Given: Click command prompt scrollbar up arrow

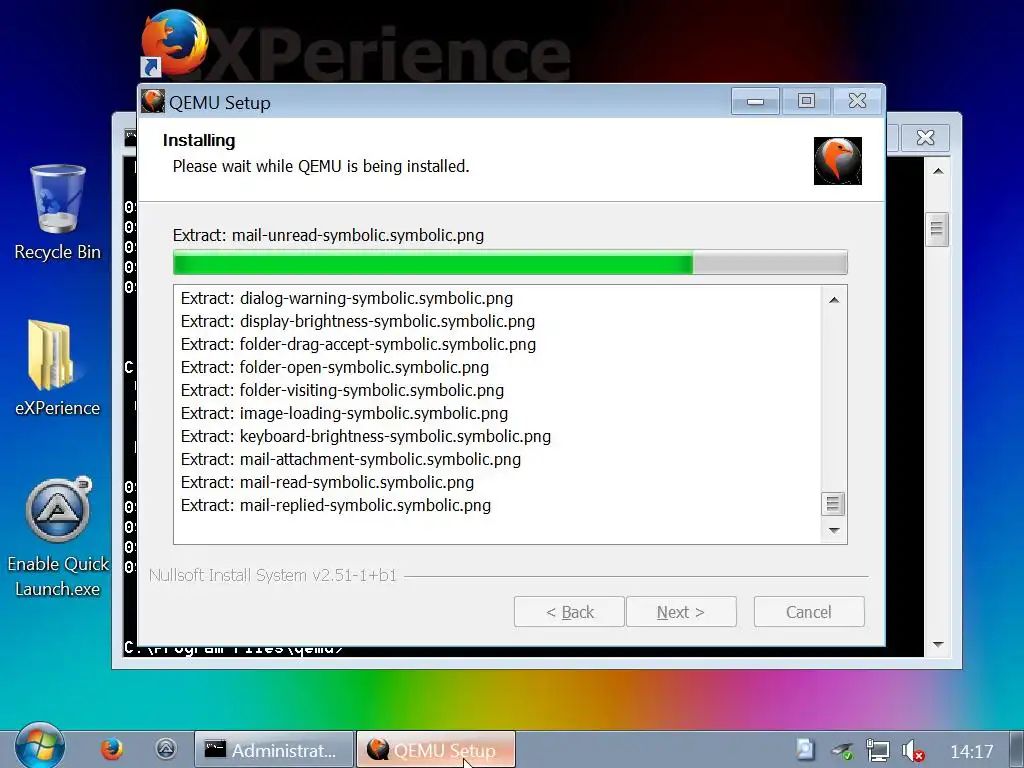Looking at the screenshot, I should click(938, 171).
